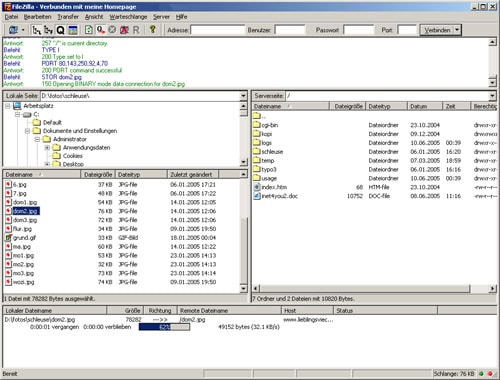Select the schleuse folder on server
Image resolution: width=500 pixels, height=380 pixels.
(x=268, y=152)
